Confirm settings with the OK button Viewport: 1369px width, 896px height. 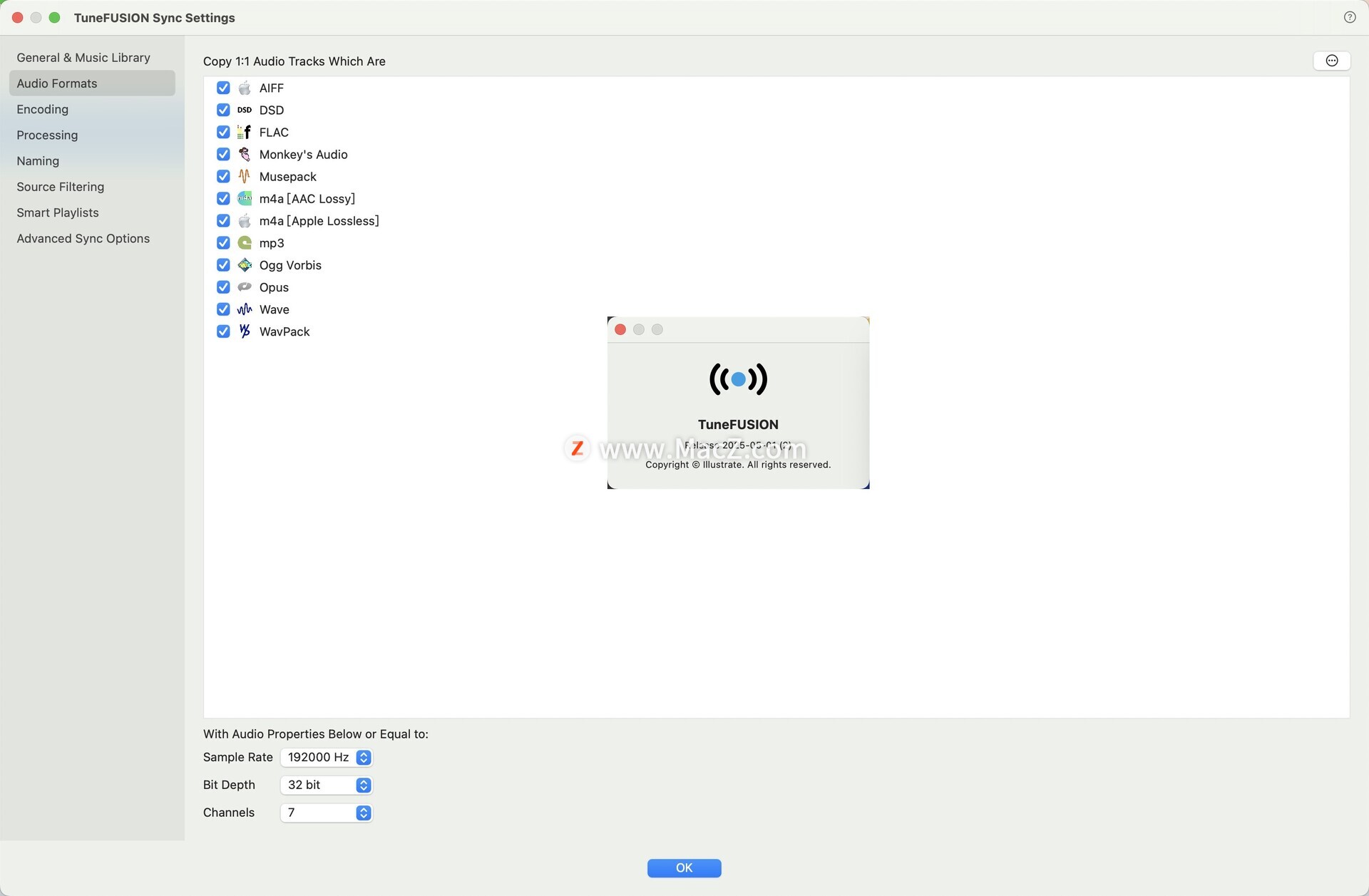pyautogui.click(x=684, y=867)
